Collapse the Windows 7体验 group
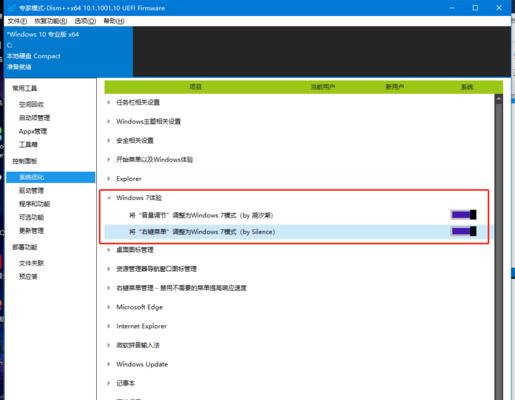The width and height of the screenshot is (515, 400). (x=108, y=198)
